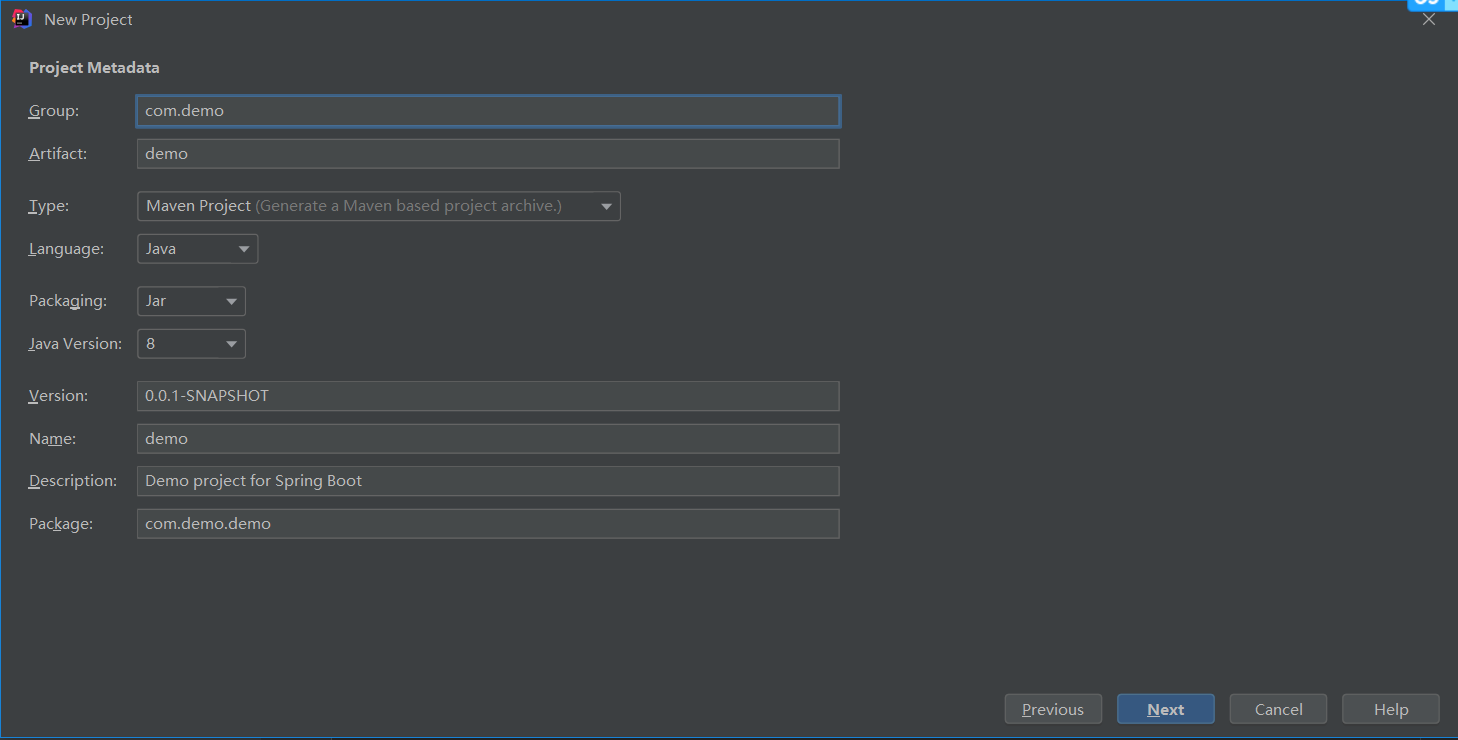This screenshot has height=740, width=1458.
Task: Open the Java Version dropdown showing 8
Action: [191, 344]
